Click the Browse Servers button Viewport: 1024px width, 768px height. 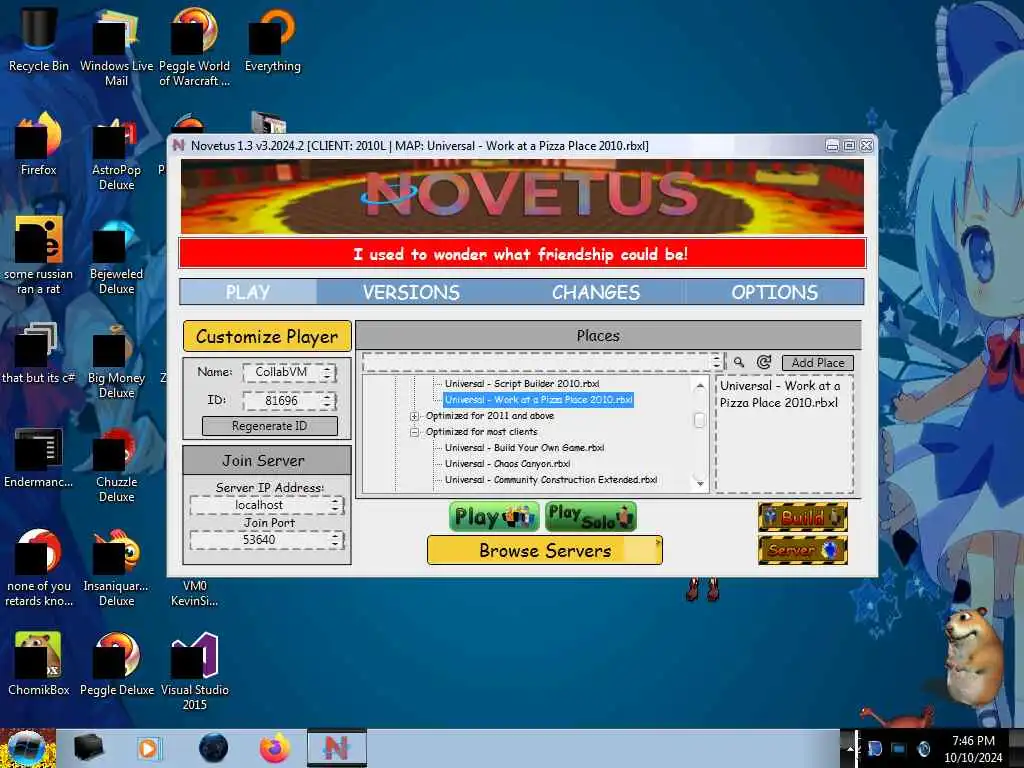[x=545, y=551]
